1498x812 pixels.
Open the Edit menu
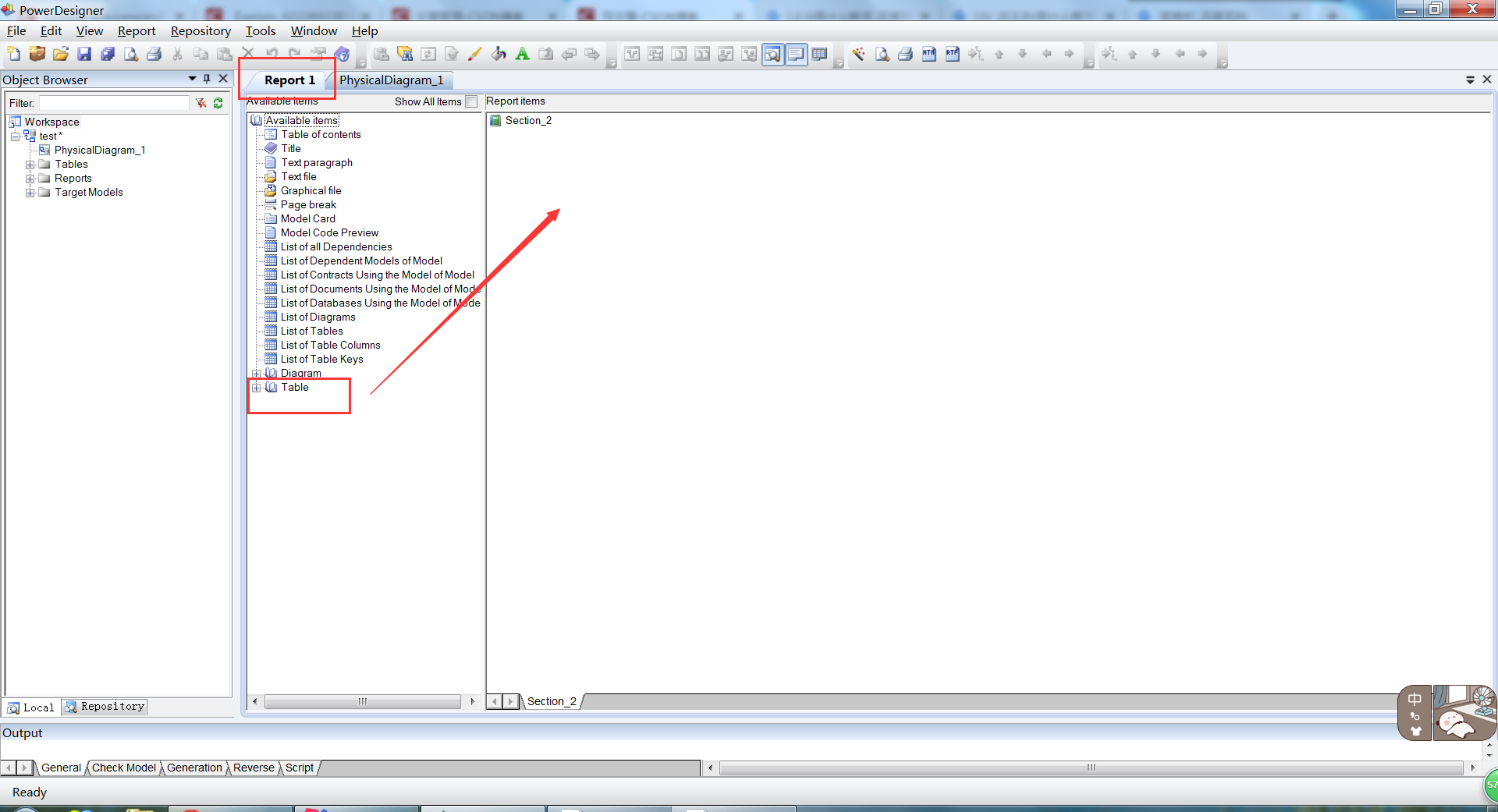51,30
